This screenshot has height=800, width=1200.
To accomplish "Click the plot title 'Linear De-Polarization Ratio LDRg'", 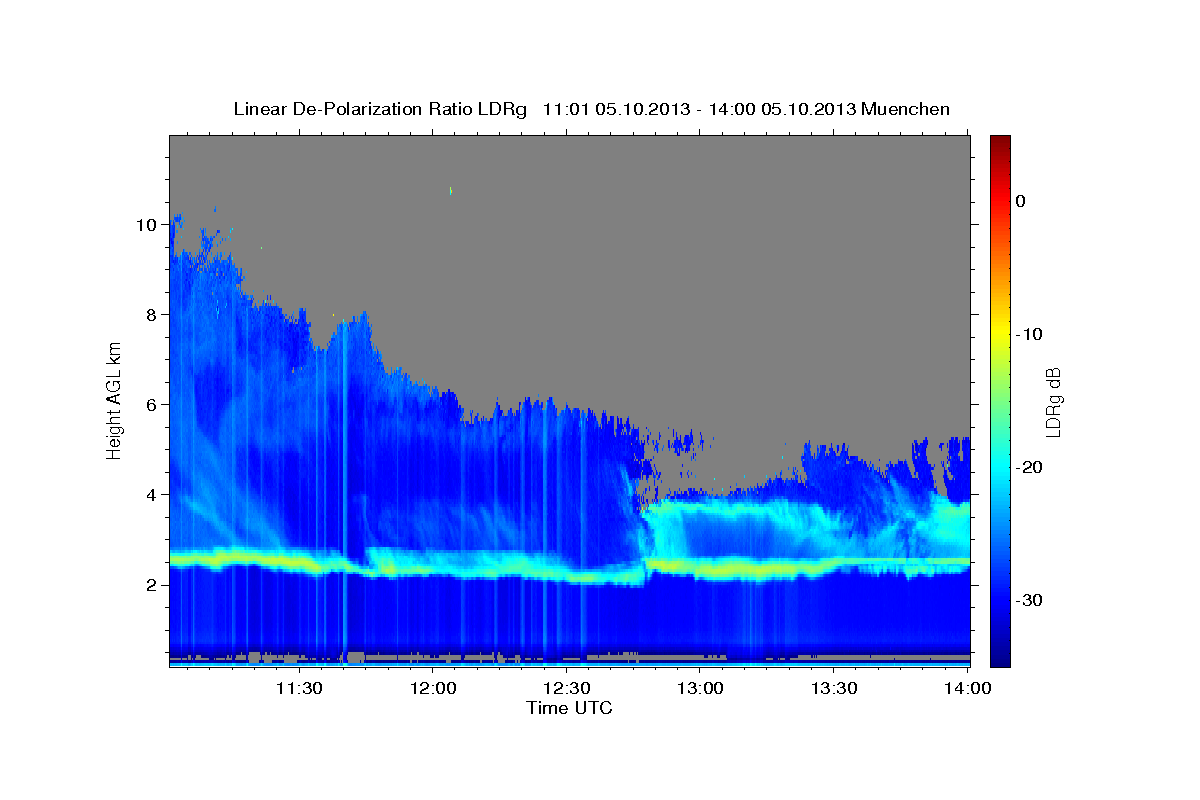I will [379, 109].
